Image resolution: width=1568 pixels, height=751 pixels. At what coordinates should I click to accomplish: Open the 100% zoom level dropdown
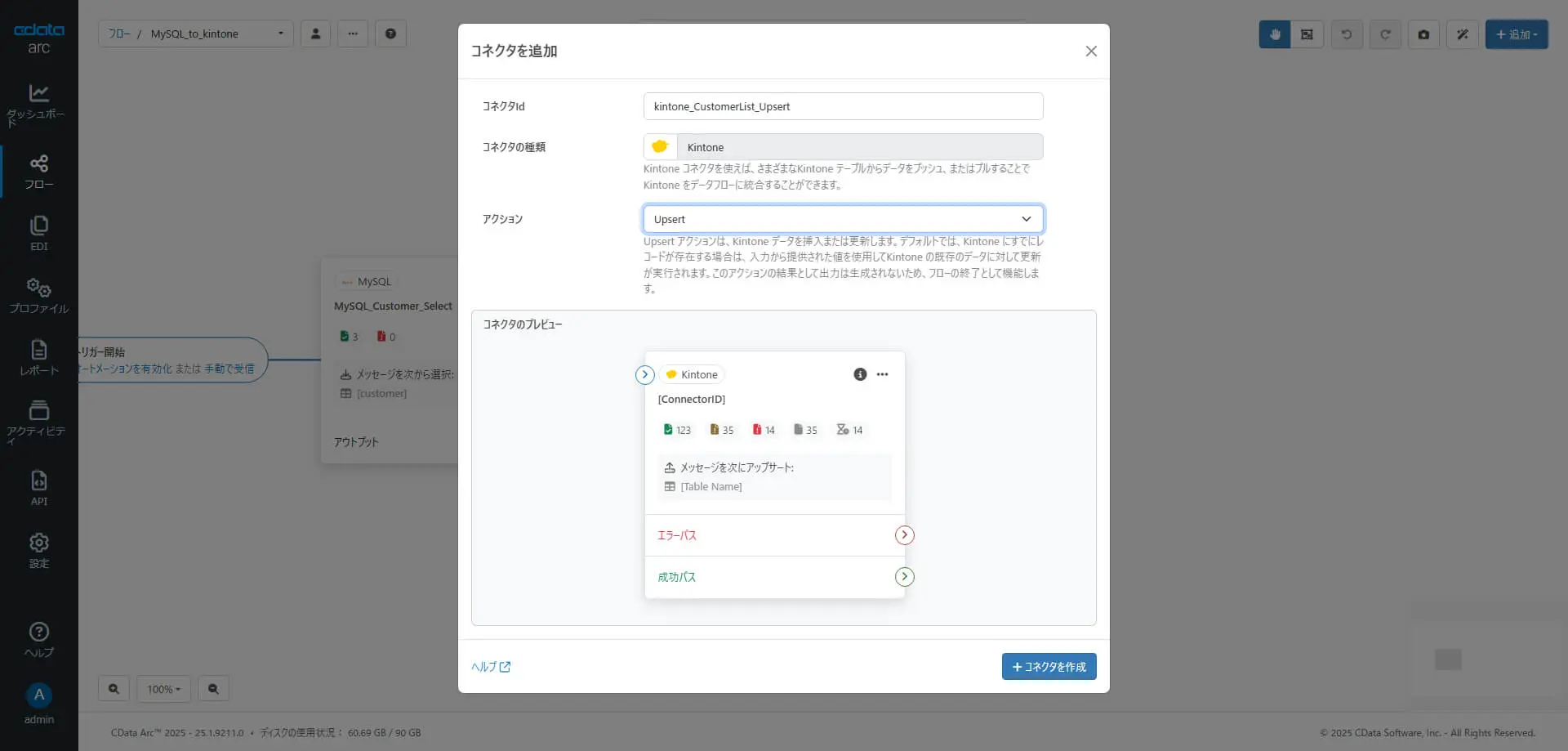[163, 689]
